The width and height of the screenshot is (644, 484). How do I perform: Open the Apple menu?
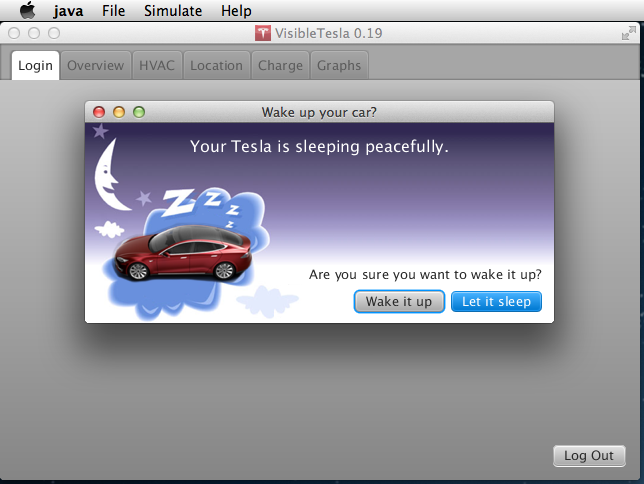tap(28, 10)
